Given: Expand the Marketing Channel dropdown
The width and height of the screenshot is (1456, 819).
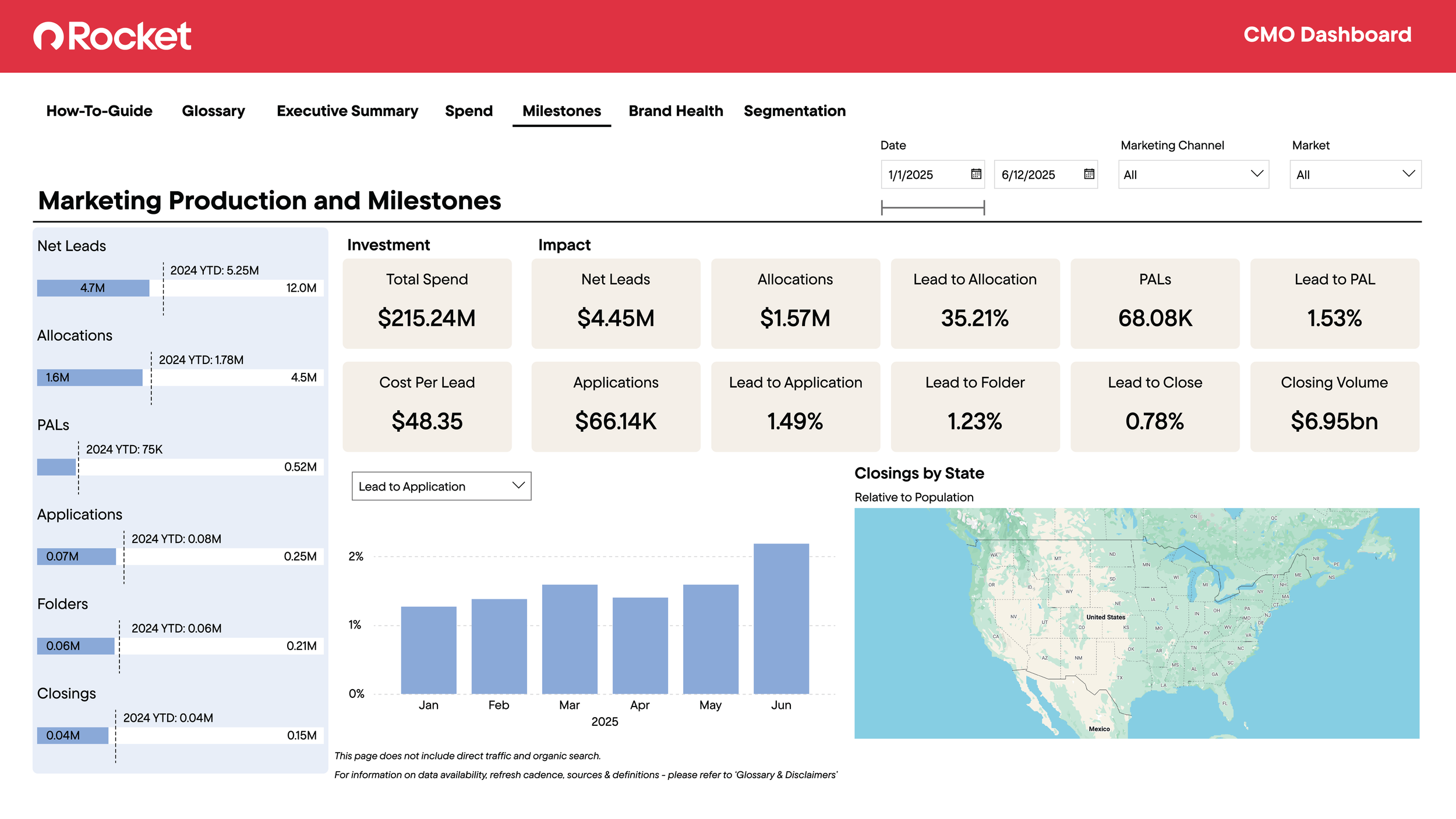Looking at the screenshot, I should [1192, 174].
